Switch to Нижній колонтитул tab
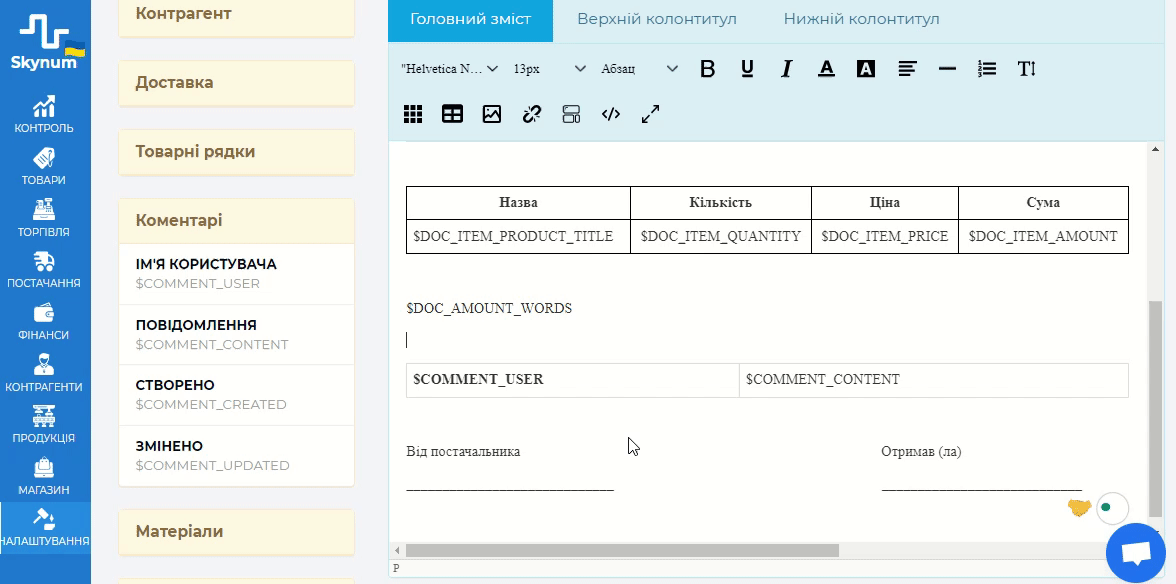 pyautogui.click(x=862, y=19)
